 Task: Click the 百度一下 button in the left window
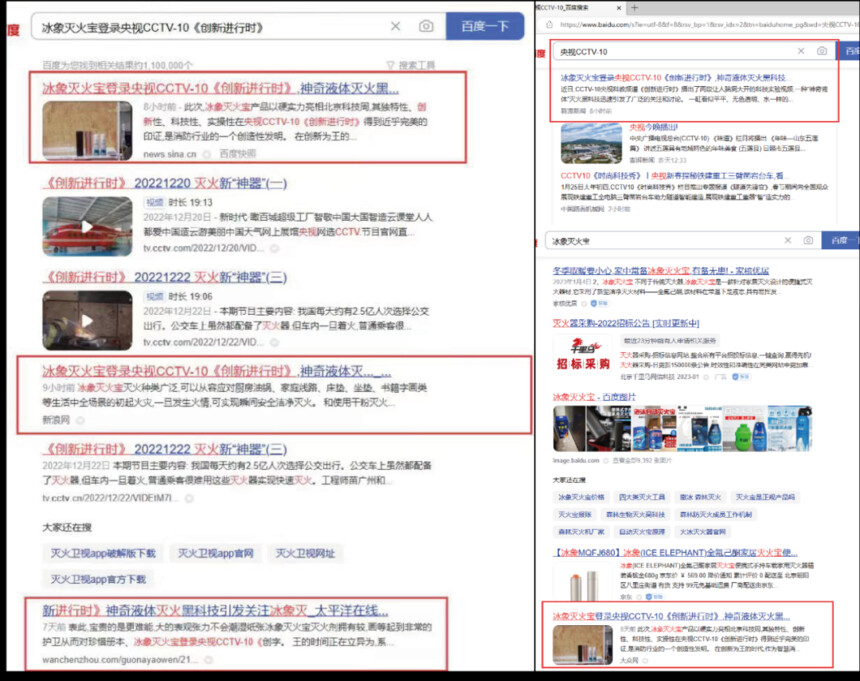(x=485, y=26)
